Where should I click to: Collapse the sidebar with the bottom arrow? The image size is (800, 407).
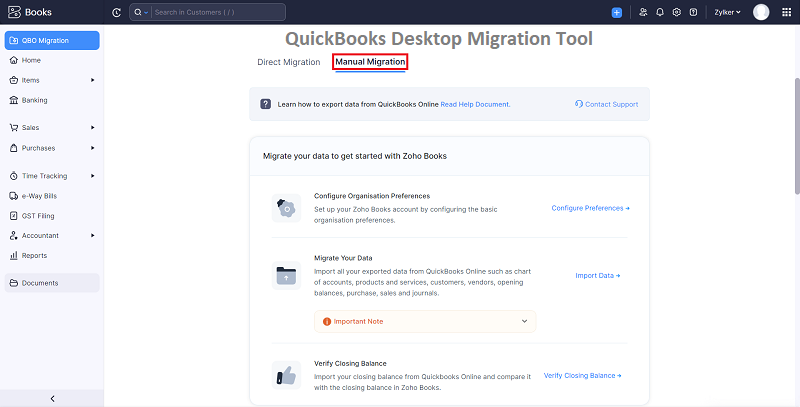[x=52, y=399]
